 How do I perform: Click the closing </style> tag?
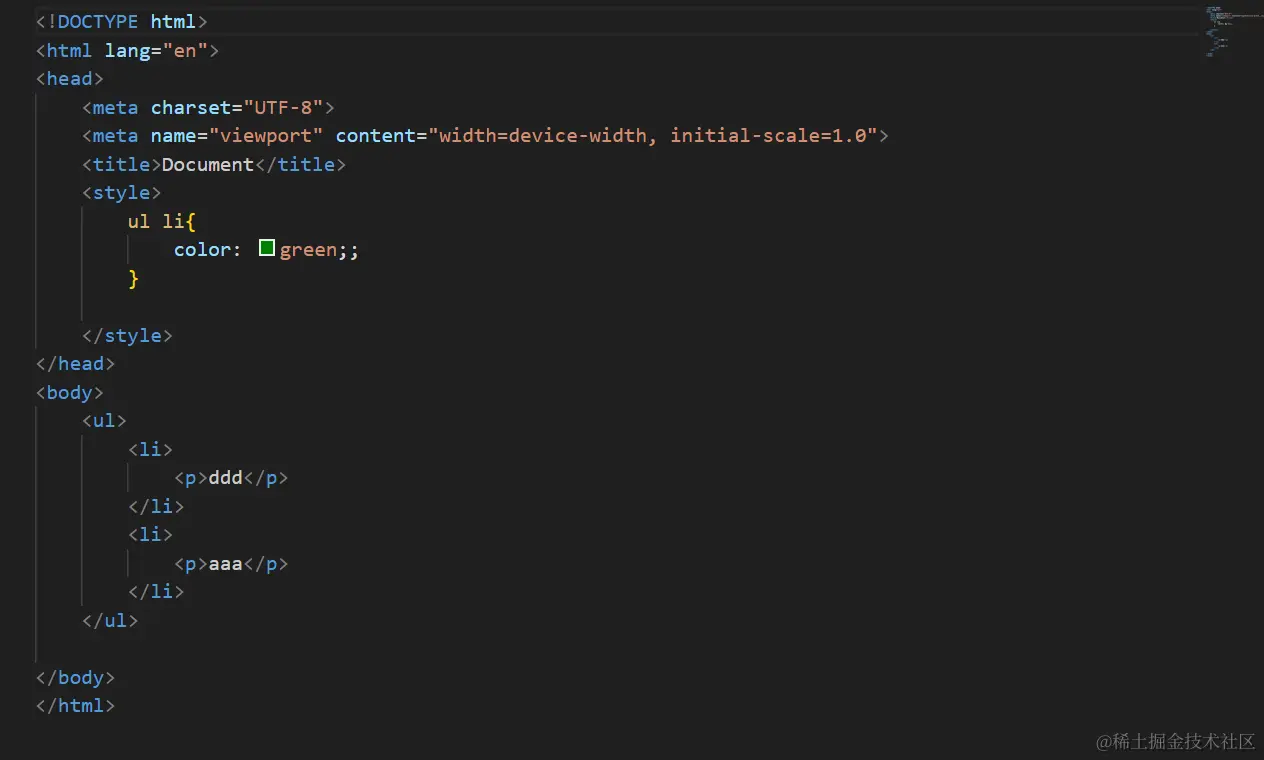point(127,335)
